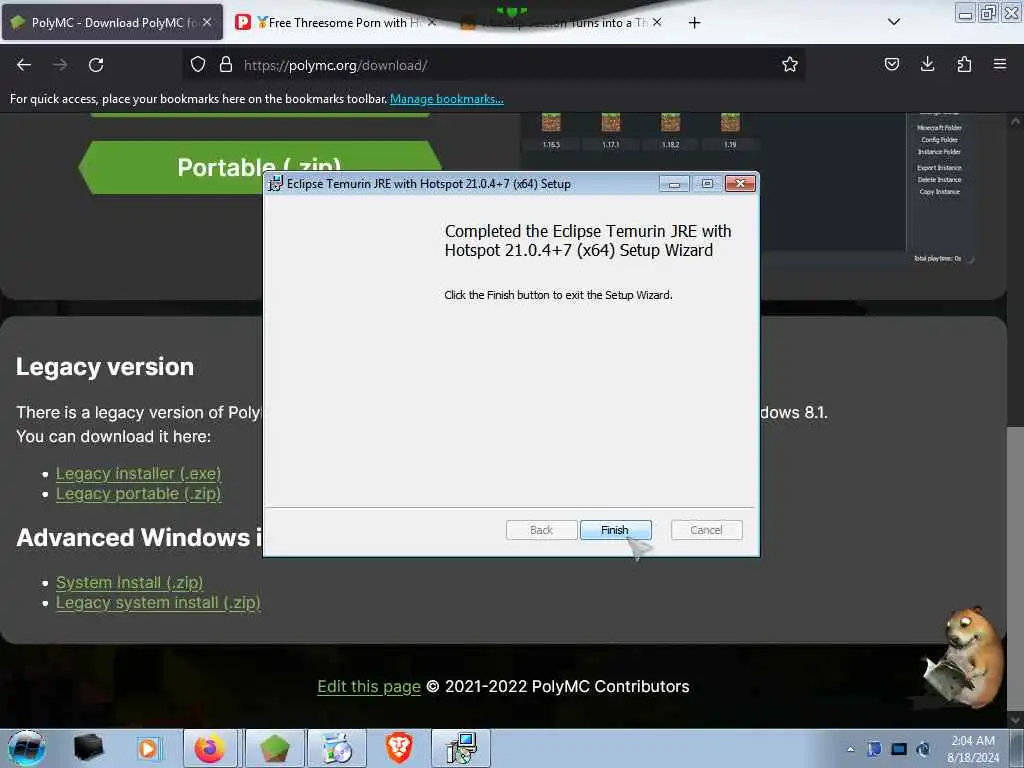Close the PolyMC tab

(207, 22)
